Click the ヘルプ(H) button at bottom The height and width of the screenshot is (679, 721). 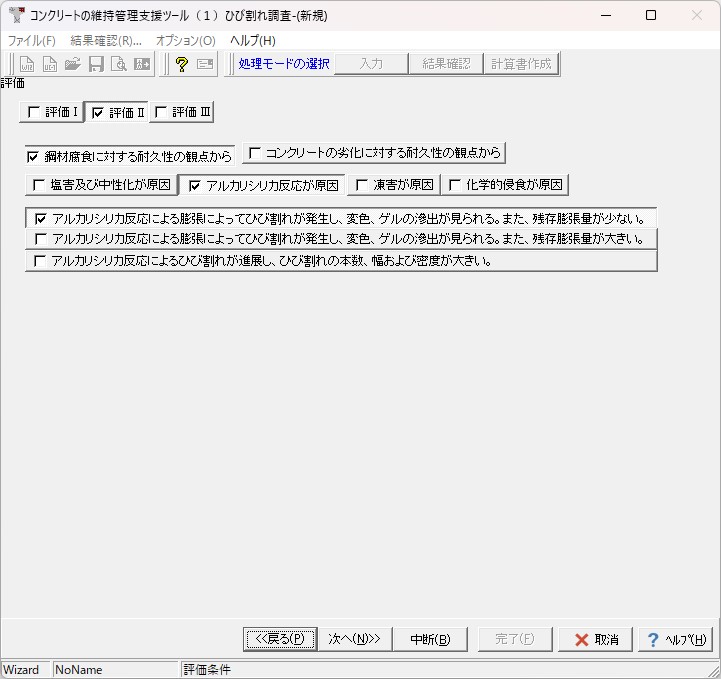tap(675, 639)
